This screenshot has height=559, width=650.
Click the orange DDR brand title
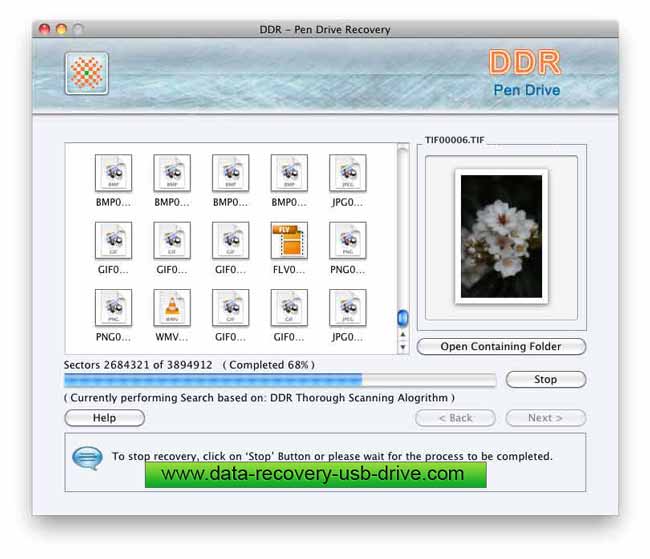pos(524,63)
